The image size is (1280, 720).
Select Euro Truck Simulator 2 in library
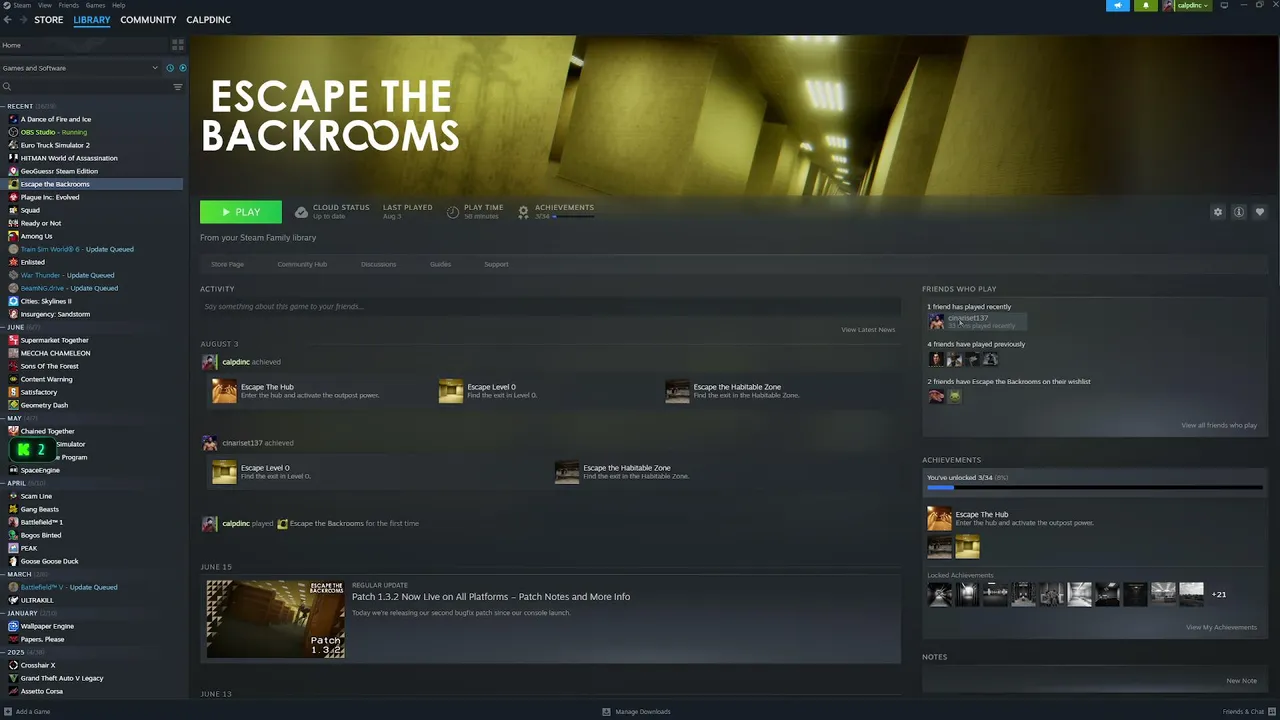tap(55, 145)
